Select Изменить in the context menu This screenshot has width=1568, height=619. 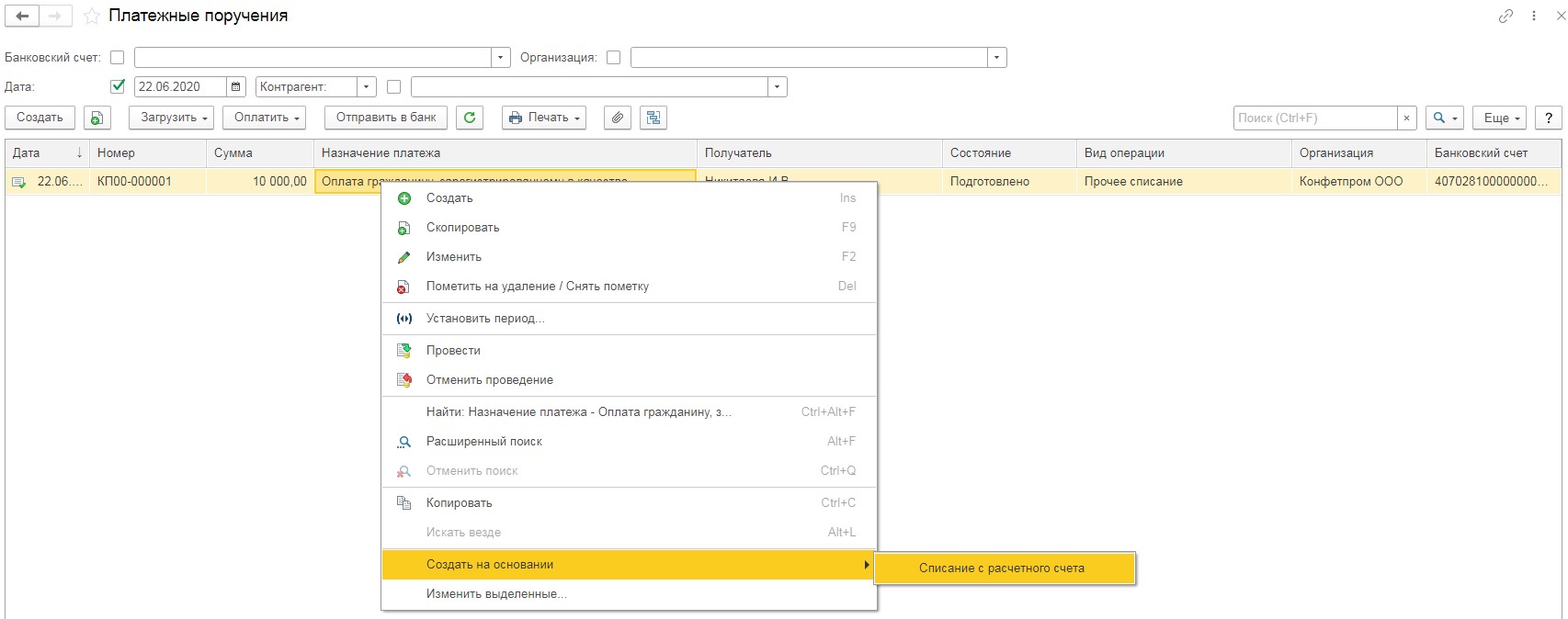click(630, 257)
